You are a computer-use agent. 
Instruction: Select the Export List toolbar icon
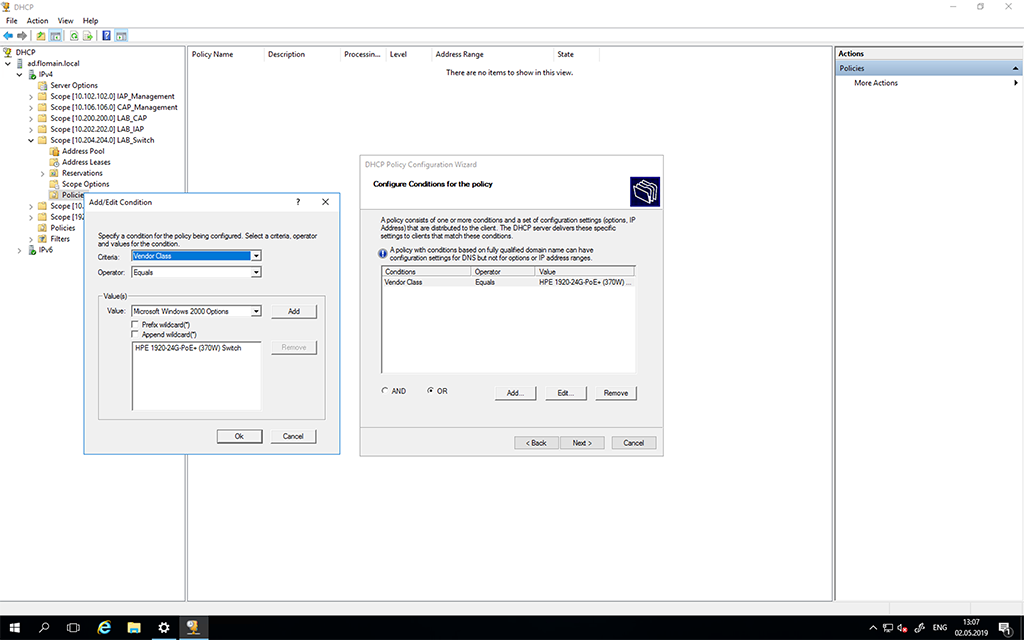tap(88, 35)
